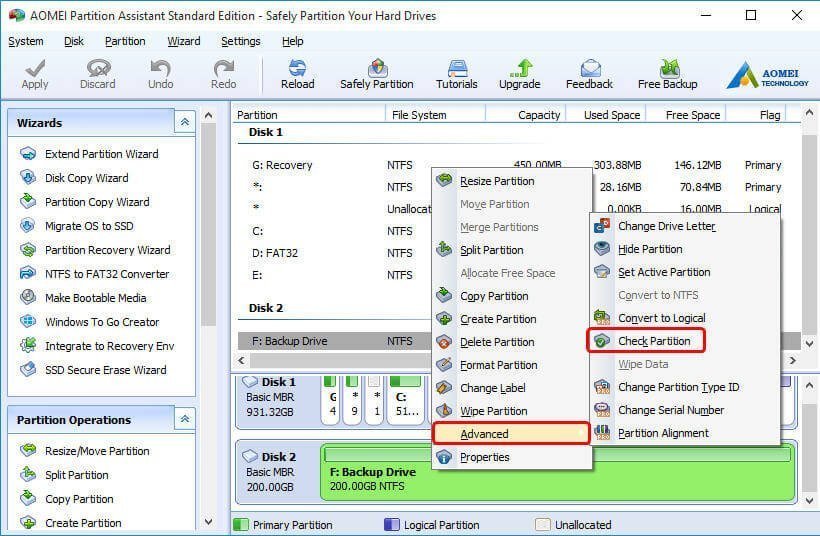Select Wipe Partition in context menu
The image size is (820, 536).
pyautogui.click(x=512, y=411)
